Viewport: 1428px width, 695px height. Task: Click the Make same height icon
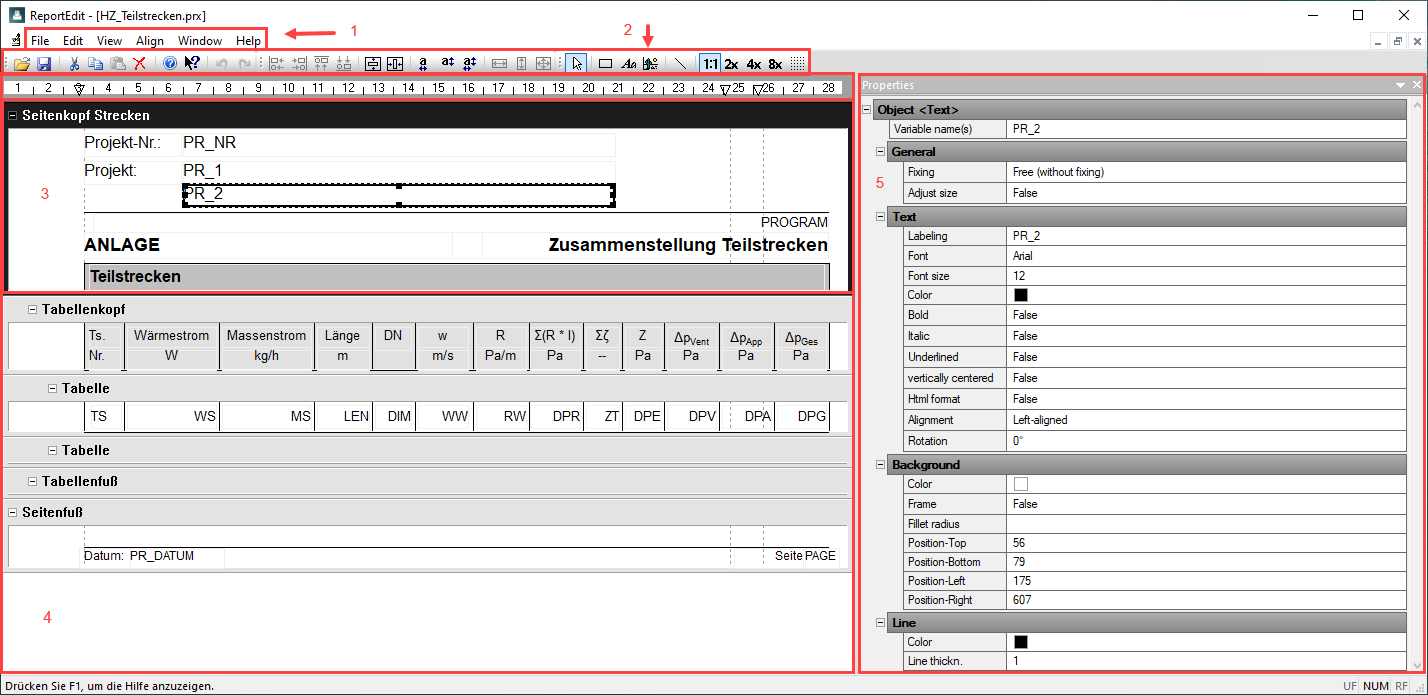tap(522, 63)
